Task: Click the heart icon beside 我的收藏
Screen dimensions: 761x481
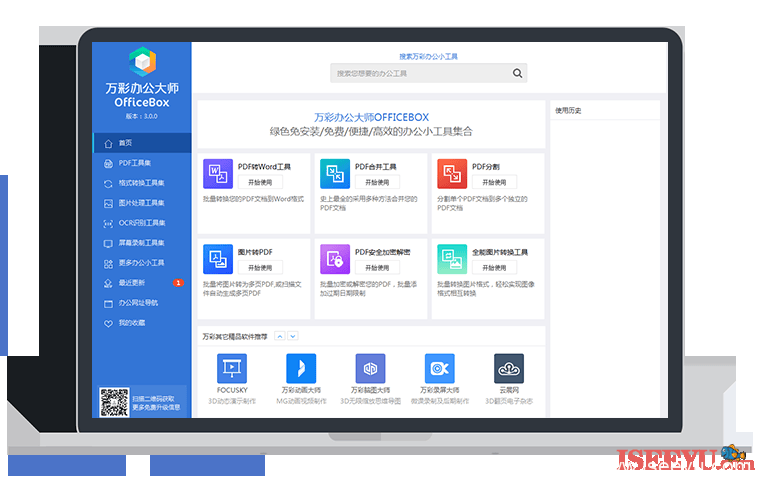Action: [108, 324]
